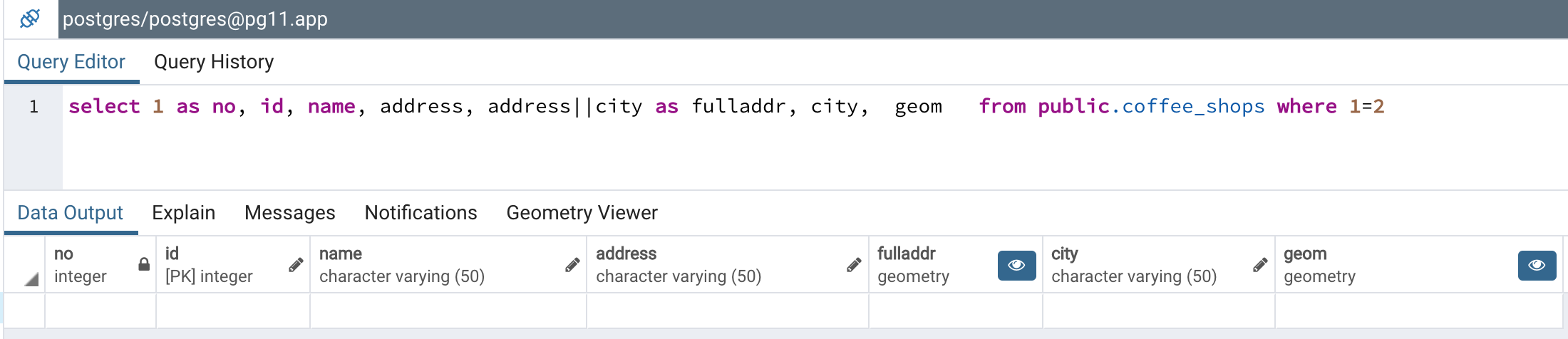The image size is (1568, 339).
Task: Open the Query Editor tab
Action: point(71,62)
